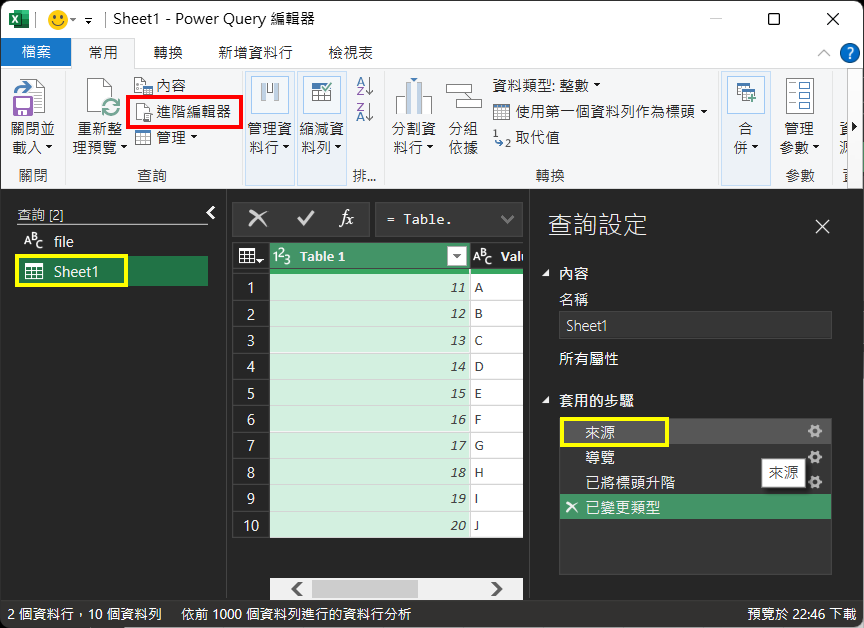Click the 所有屬性 link
This screenshot has width=864, height=628.
[588, 358]
